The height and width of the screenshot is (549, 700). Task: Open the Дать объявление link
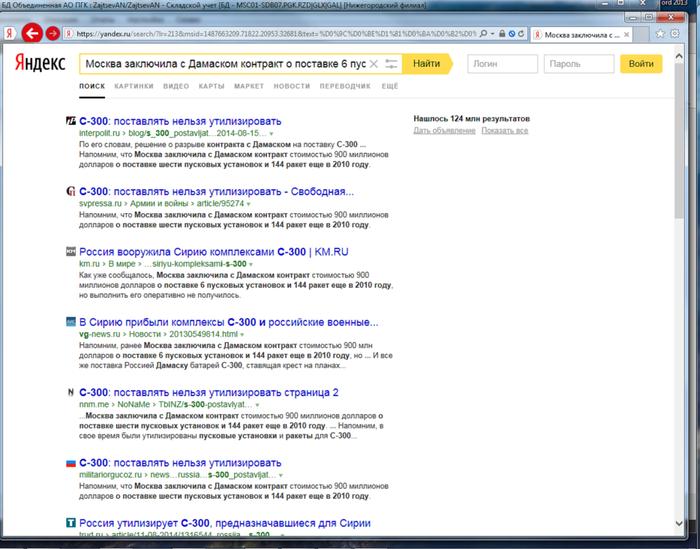point(445,130)
